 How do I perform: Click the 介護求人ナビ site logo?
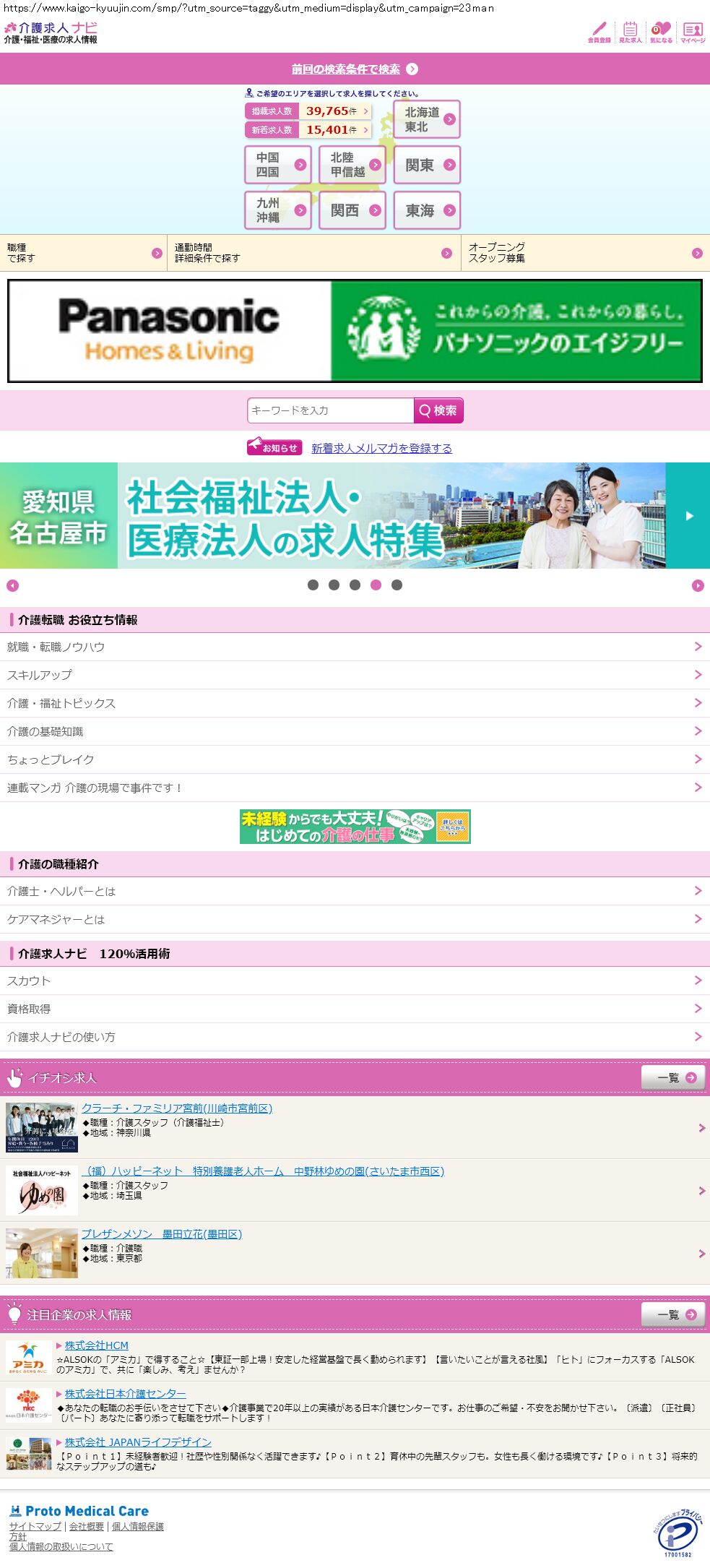pyautogui.click(x=51, y=33)
